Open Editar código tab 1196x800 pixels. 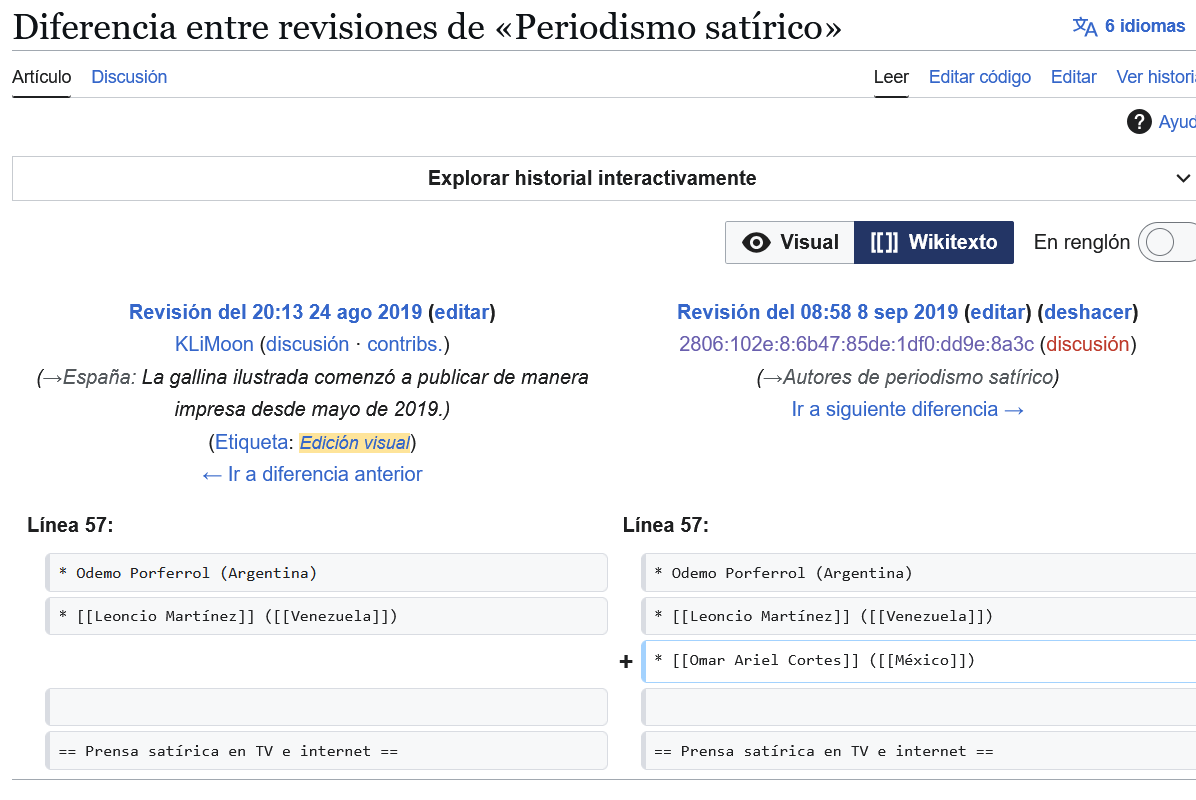(979, 77)
